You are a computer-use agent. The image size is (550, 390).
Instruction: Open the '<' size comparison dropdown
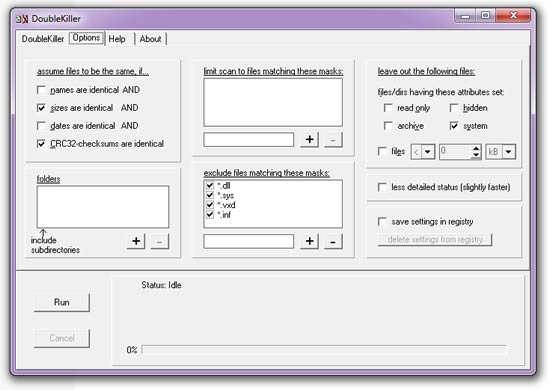click(428, 152)
